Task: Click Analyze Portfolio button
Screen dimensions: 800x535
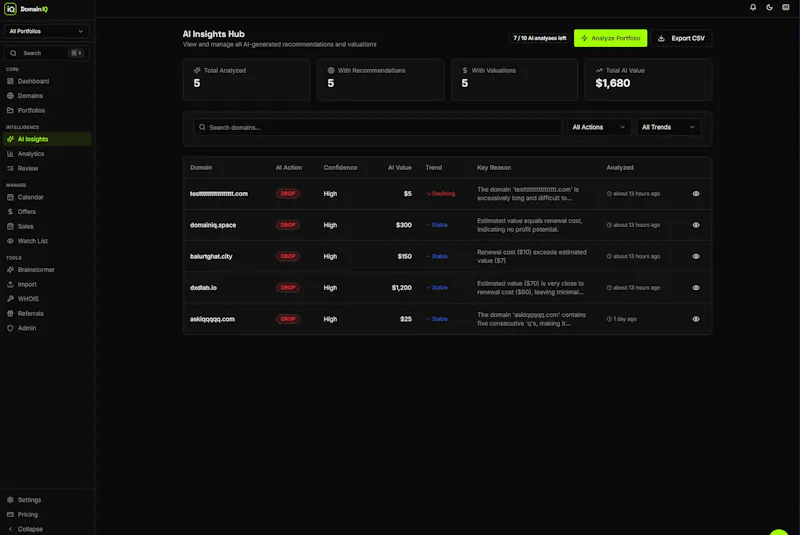Action: coord(610,38)
